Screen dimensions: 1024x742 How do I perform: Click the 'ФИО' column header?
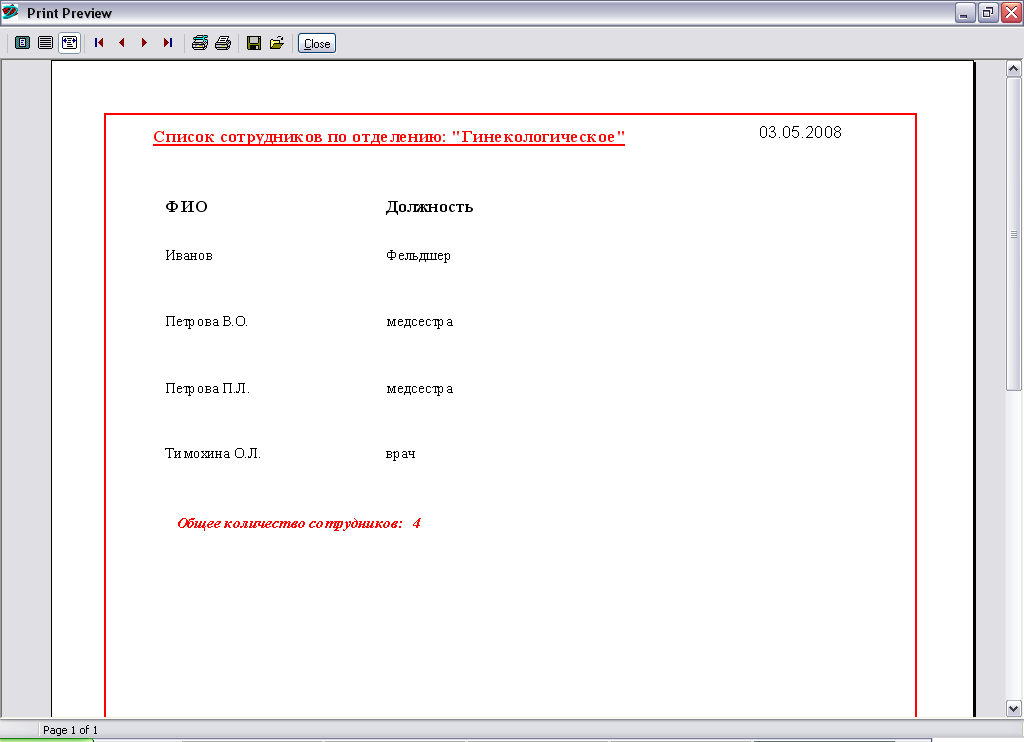point(186,206)
